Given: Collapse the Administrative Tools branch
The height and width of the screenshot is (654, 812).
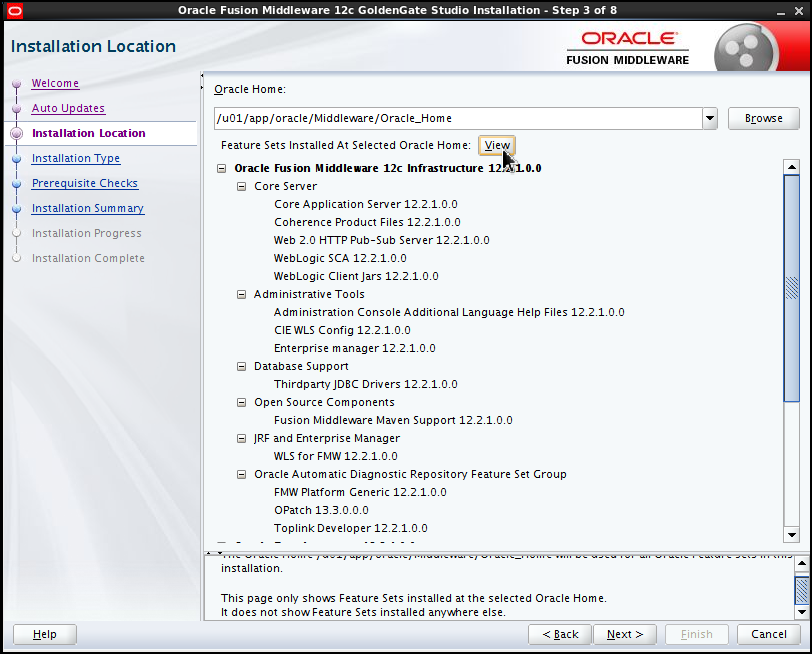Looking at the screenshot, I should pyautogui.click(x=241, y=294).
